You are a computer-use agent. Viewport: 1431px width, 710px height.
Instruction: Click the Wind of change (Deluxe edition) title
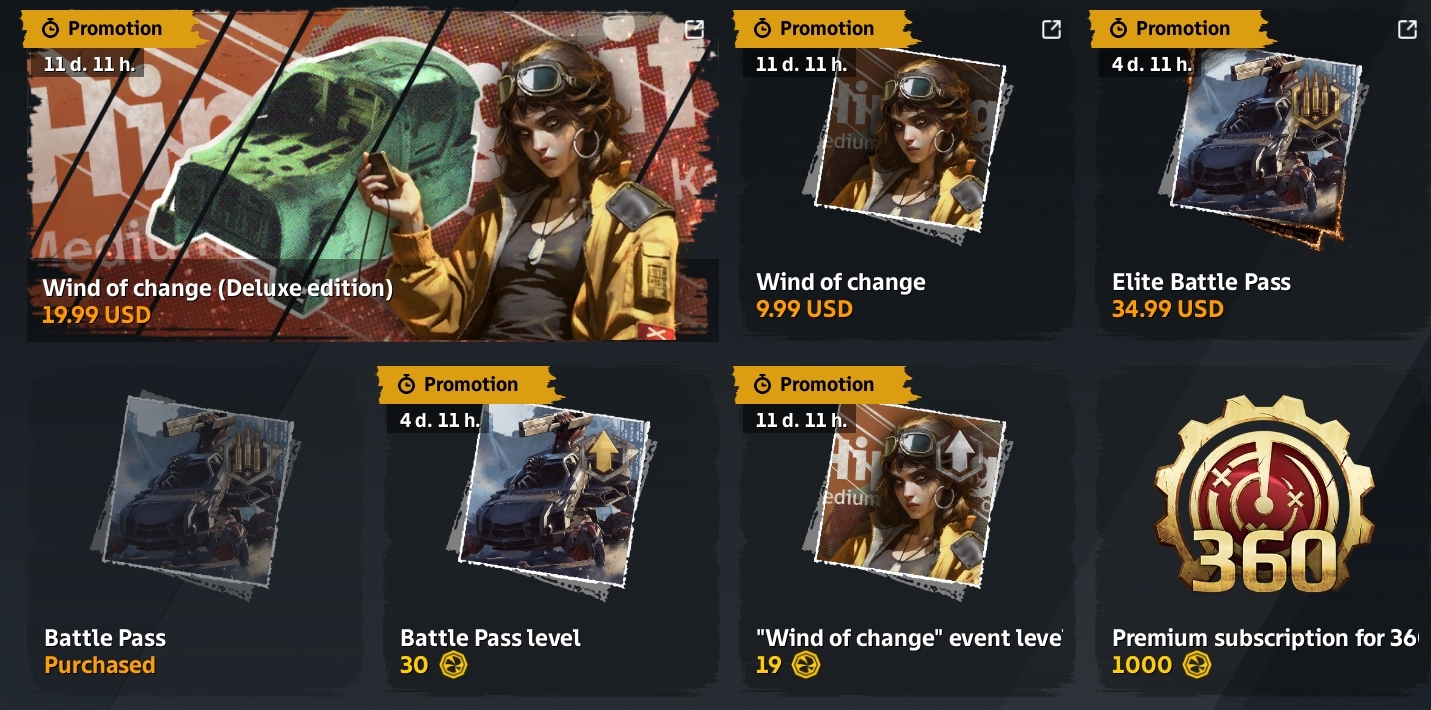pos(218,289)
